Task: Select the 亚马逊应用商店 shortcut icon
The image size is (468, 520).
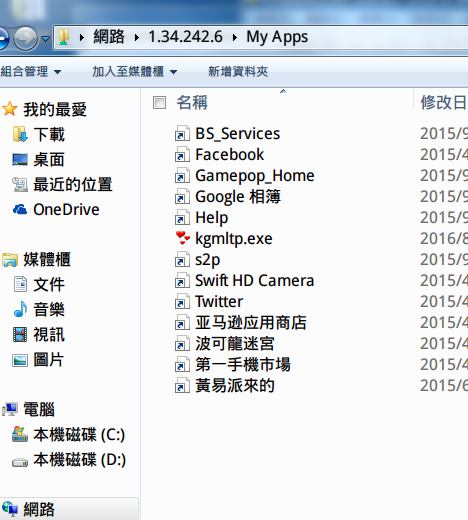Action: (x=182, y=323)
